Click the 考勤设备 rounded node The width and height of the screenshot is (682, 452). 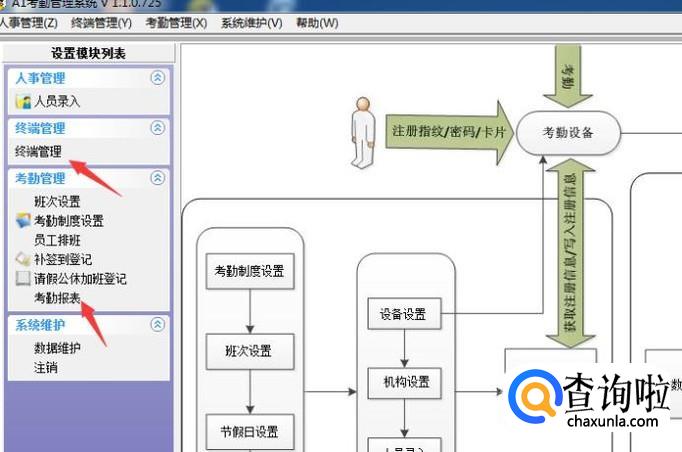click(568, 133)
